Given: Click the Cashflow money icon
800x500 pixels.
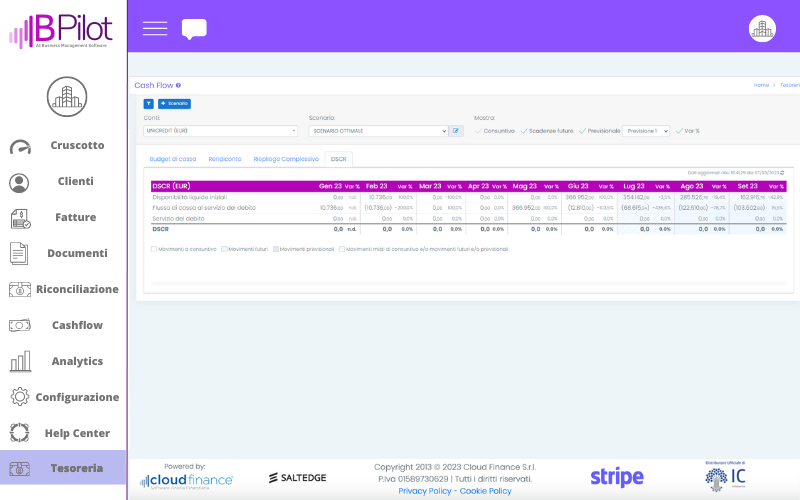Looking at the screenshot, I should coord(19,325).
